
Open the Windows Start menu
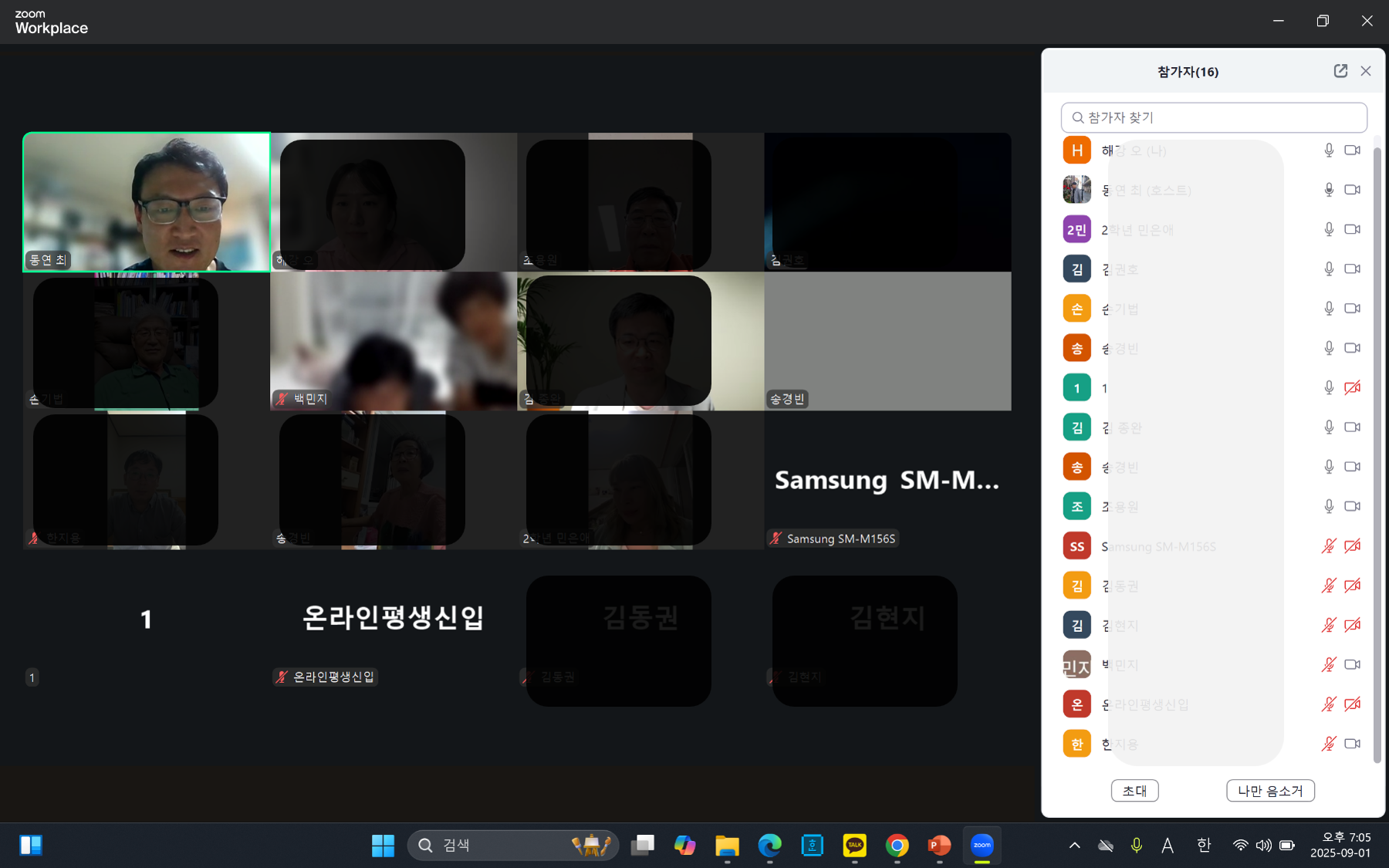click(383, 846)
